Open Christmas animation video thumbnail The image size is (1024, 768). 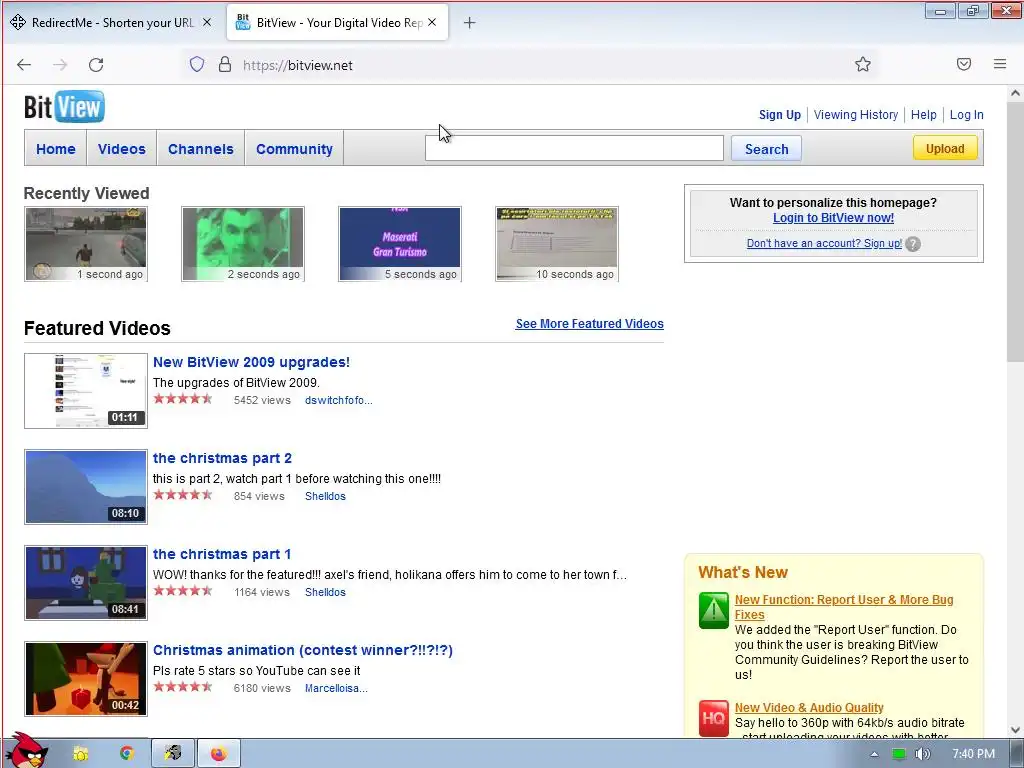pos(86,679)
